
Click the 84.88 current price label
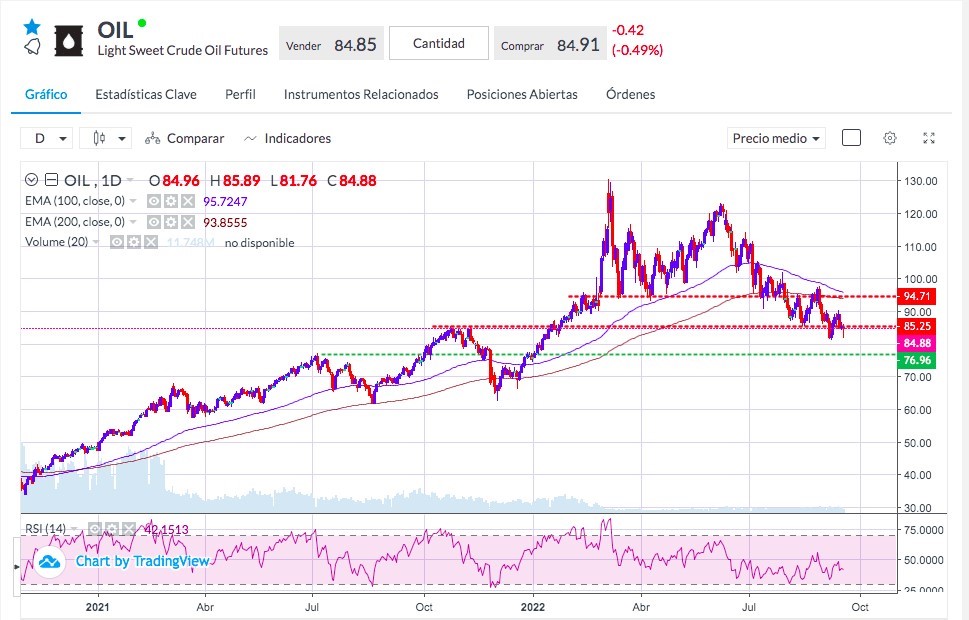pyautogui.click(x=917, y=343)
